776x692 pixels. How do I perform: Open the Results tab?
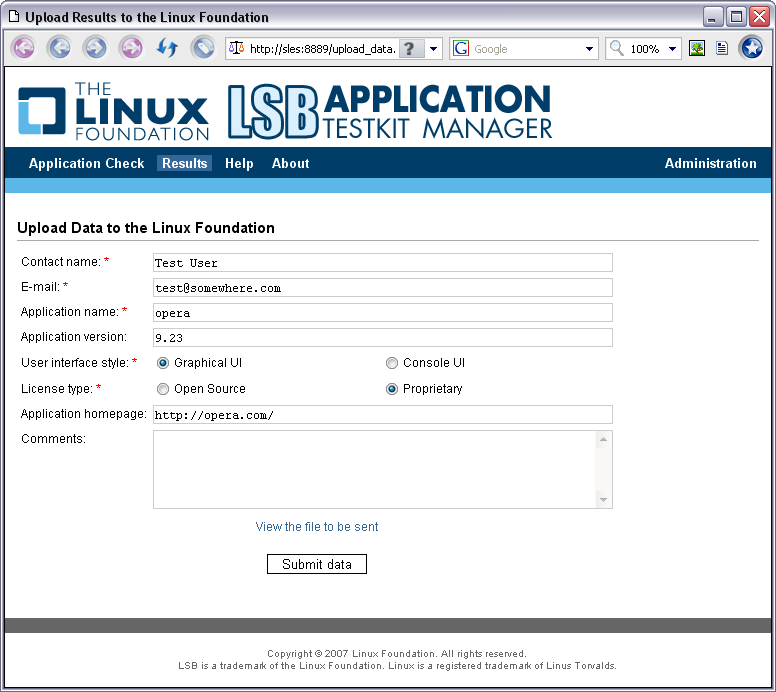tap(185, 163)
